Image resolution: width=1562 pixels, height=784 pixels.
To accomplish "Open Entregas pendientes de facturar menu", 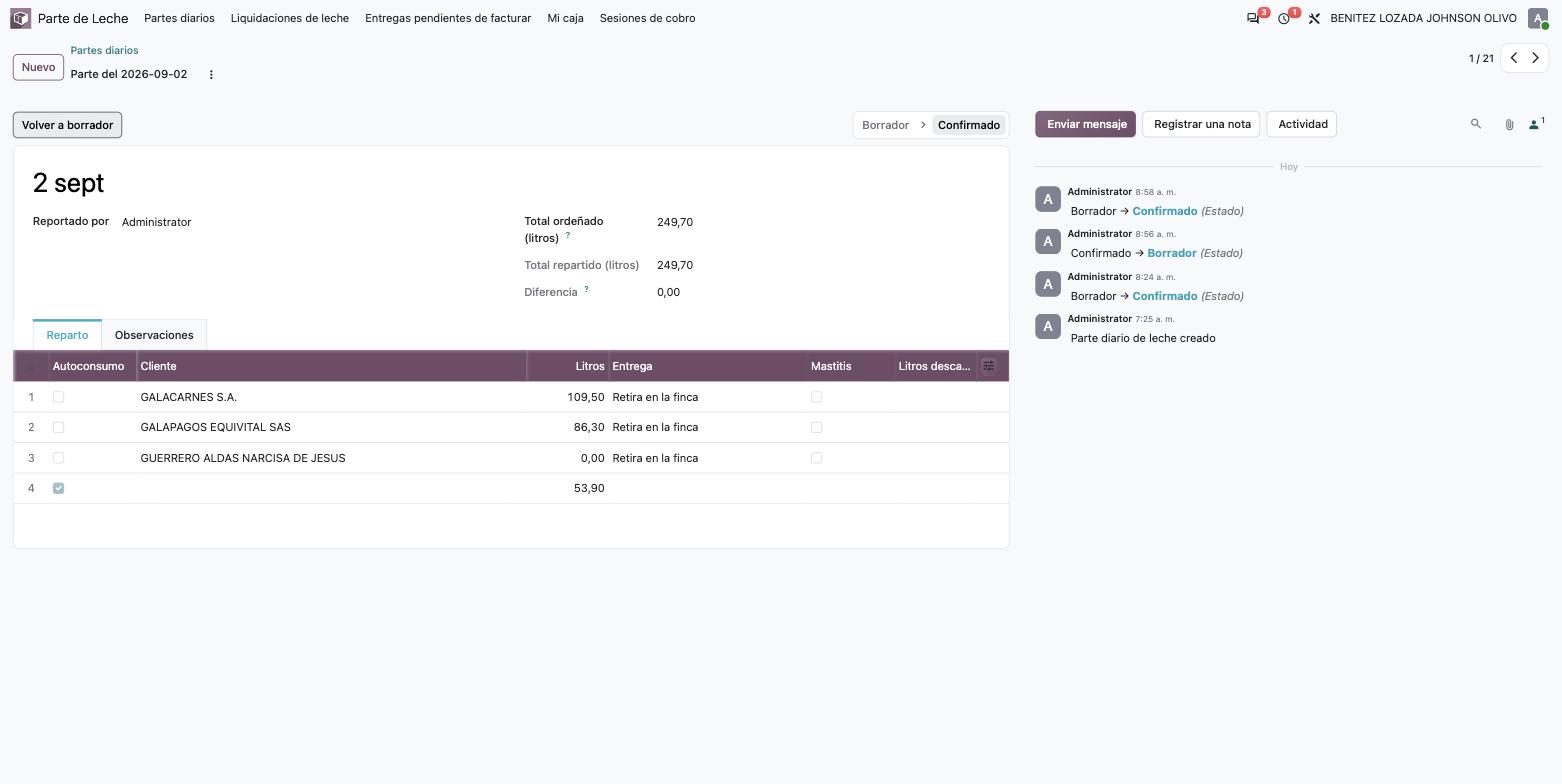I will pyautogui.click(x=448, y=18).
